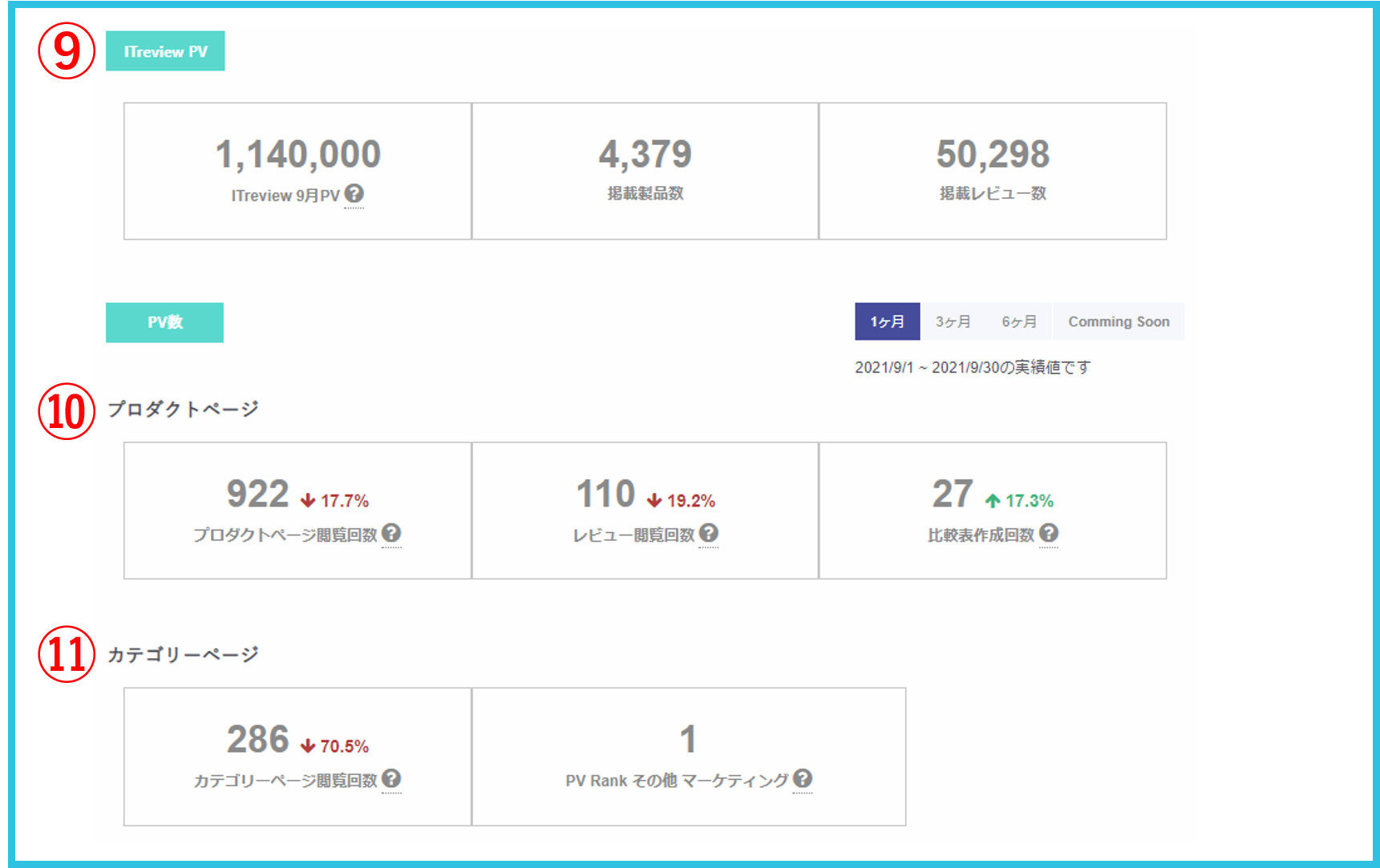Click help icon next to PV Rank その他 マーケティング

(803, 778)
